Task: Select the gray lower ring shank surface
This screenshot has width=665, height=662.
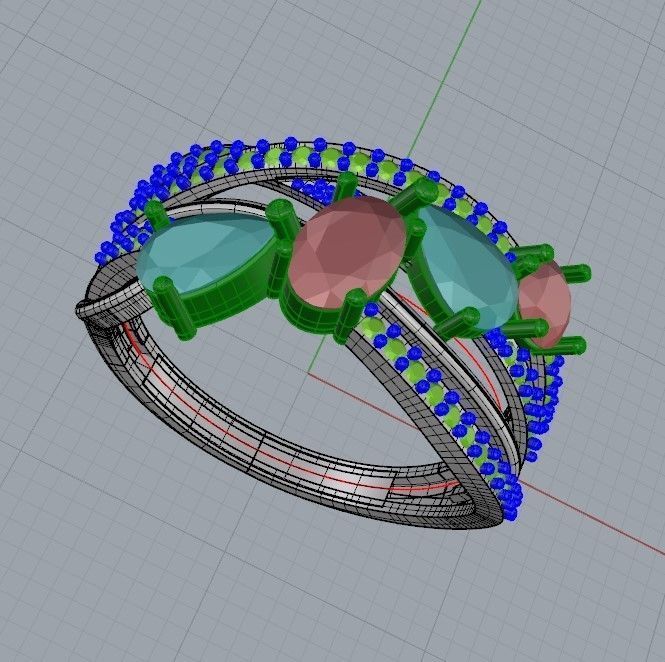Action: tap(271, 450)
